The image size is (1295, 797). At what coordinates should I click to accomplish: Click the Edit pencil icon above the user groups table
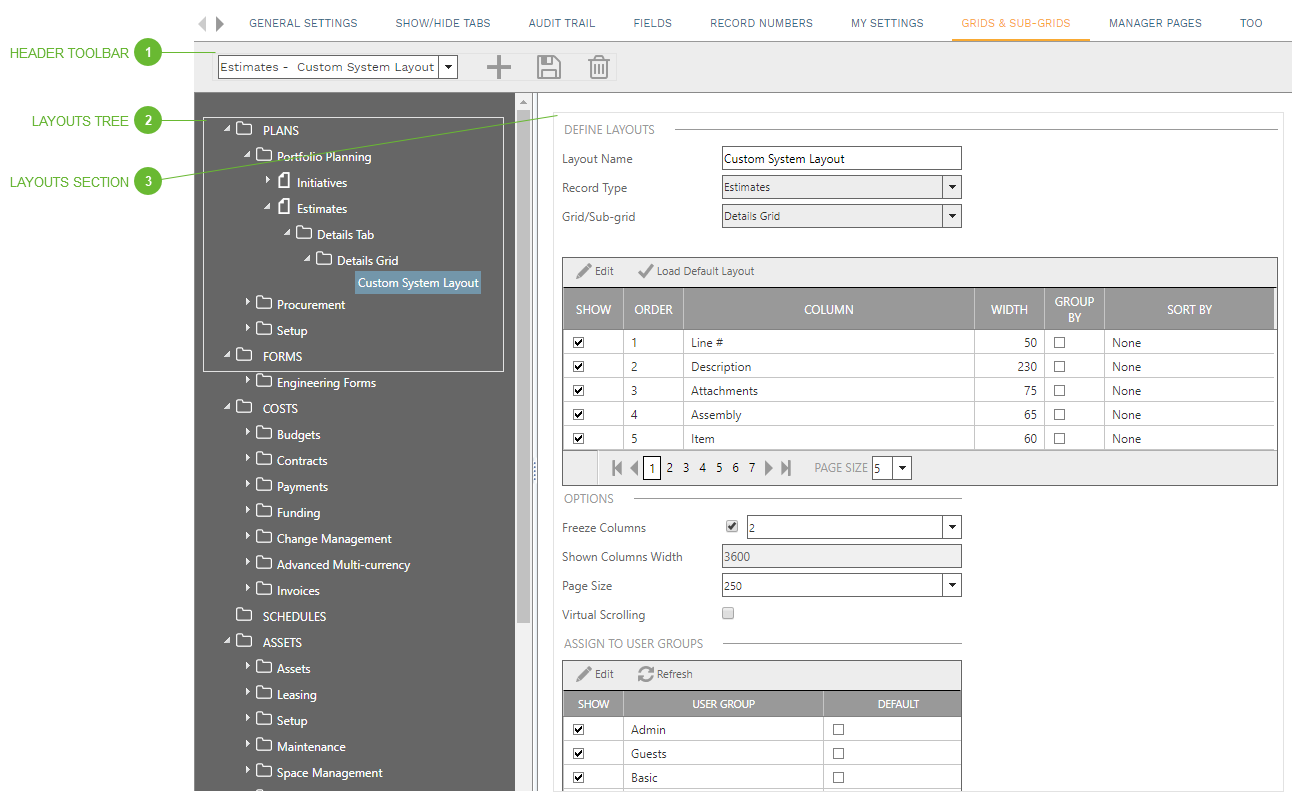pyautogui.click(x=594, y=674)
